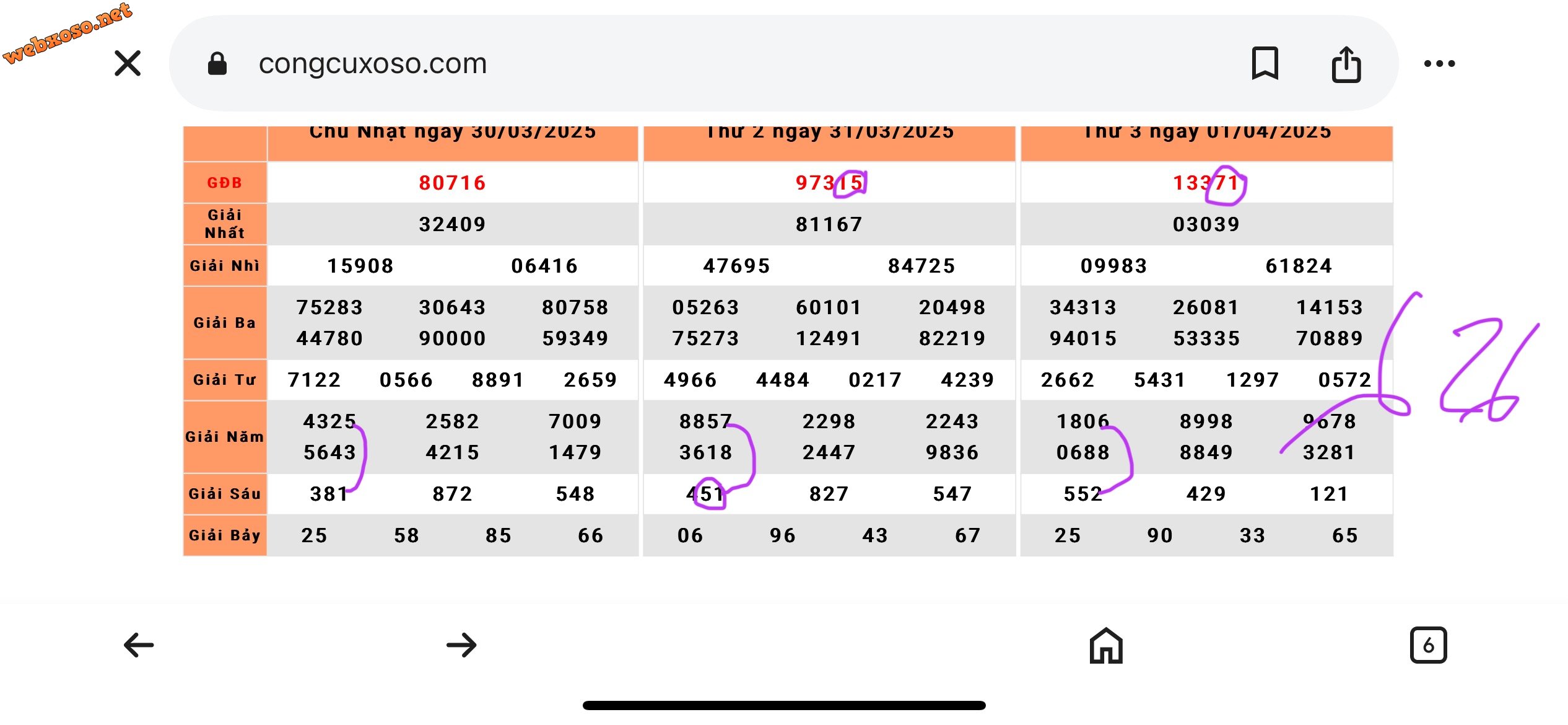Go forward with the right arrow

click(461, 645)
